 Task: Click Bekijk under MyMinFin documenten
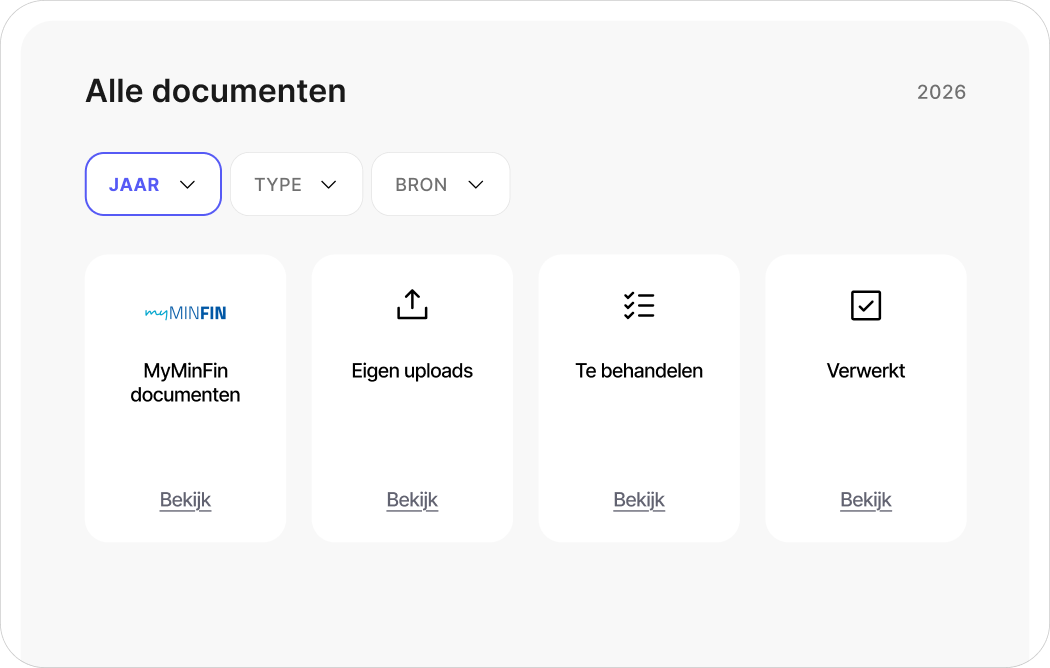185,500
